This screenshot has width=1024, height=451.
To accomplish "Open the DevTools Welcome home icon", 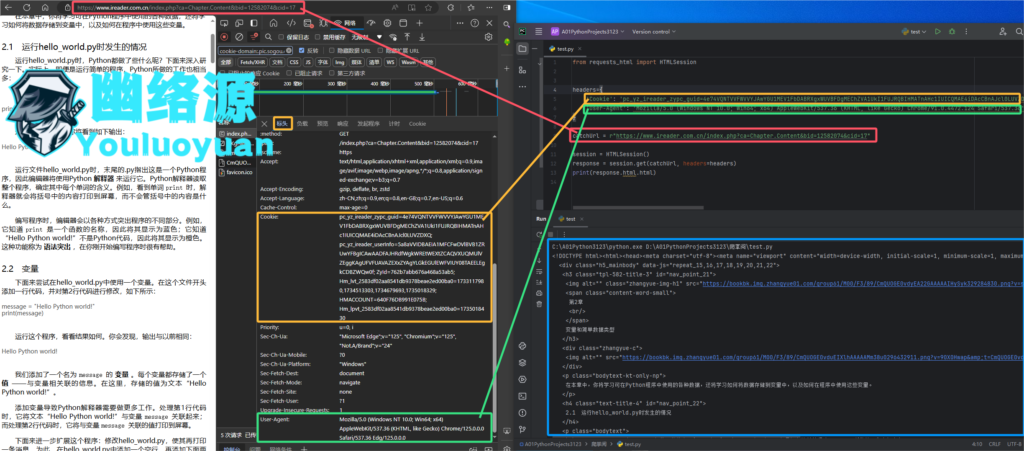I will [274, 23].
